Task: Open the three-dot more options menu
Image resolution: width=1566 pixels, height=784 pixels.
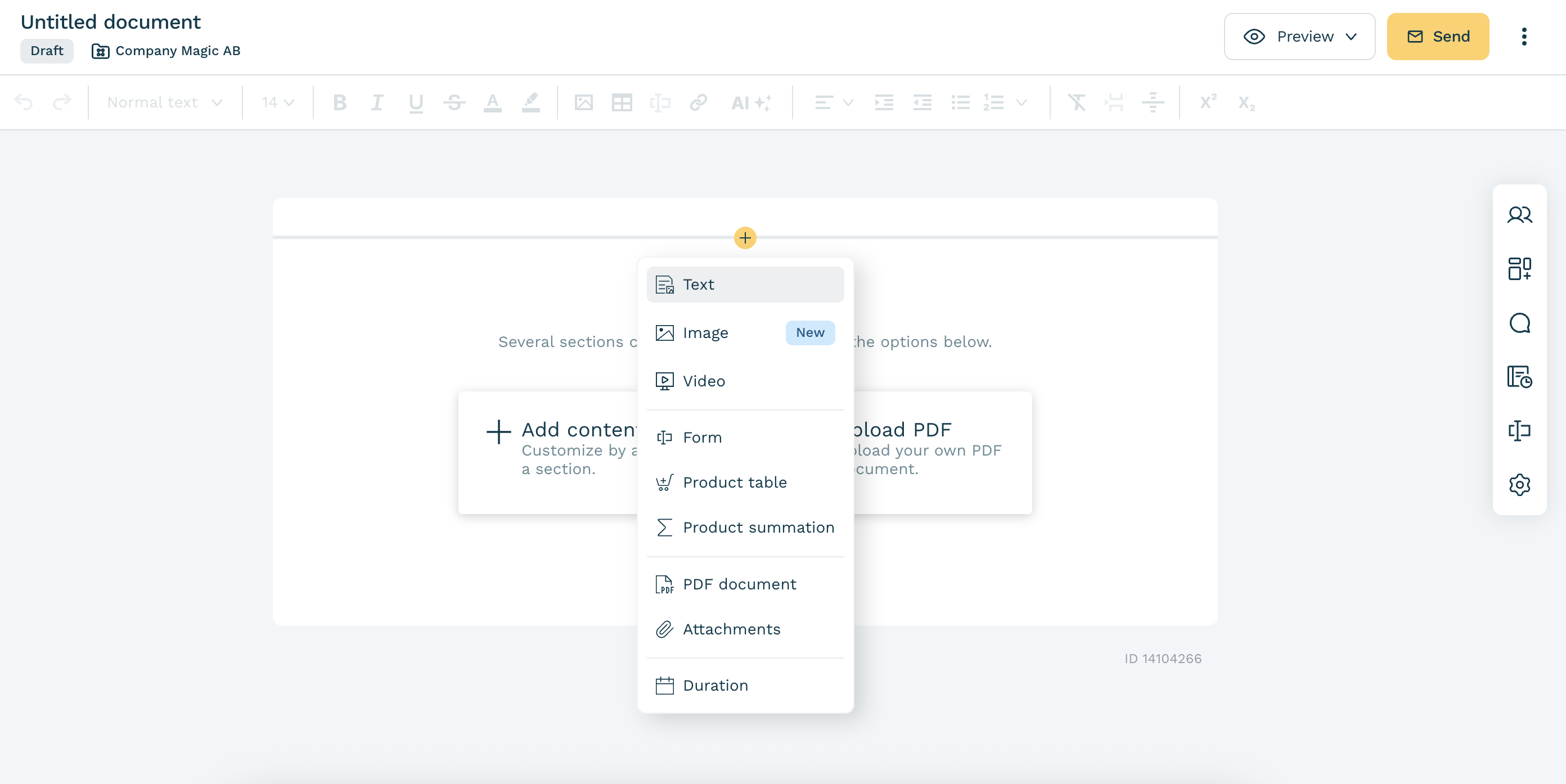Action: point(1523,37)
